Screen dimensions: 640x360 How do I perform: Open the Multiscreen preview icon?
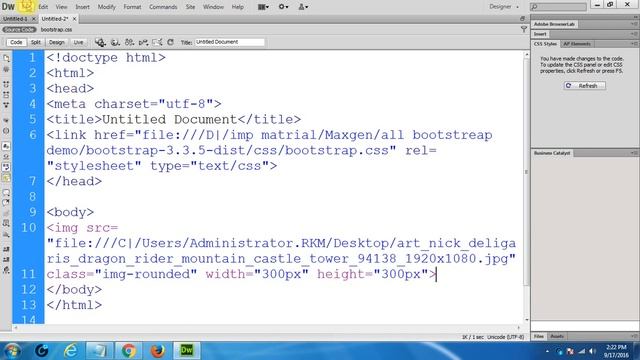[x=100, y=42]
